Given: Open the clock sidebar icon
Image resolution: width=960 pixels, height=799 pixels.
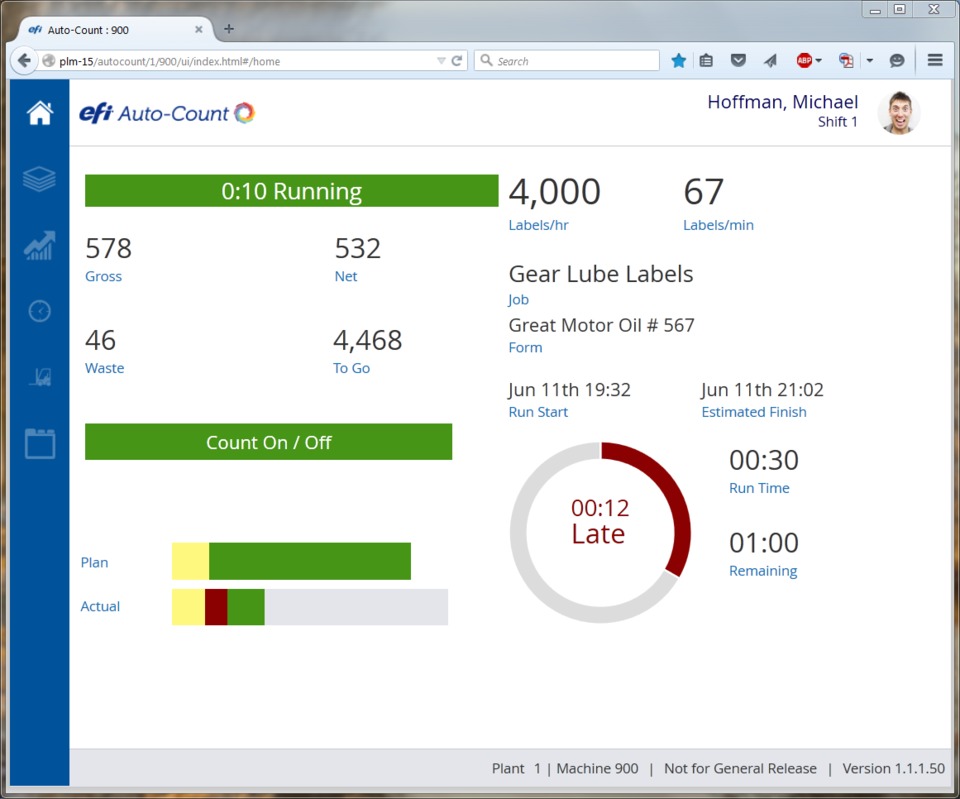Looking at the screenshot, I should (x=40, y=311).
